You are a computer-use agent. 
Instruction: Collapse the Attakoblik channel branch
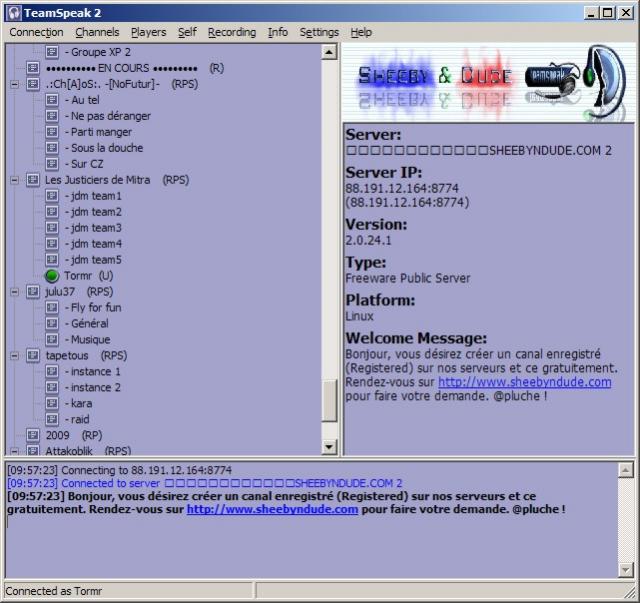coord(14,452)
